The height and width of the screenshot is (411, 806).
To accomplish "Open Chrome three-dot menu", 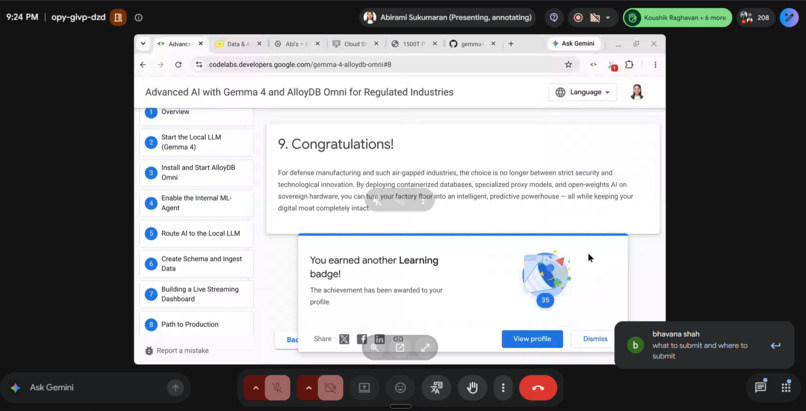I will 655,65.
